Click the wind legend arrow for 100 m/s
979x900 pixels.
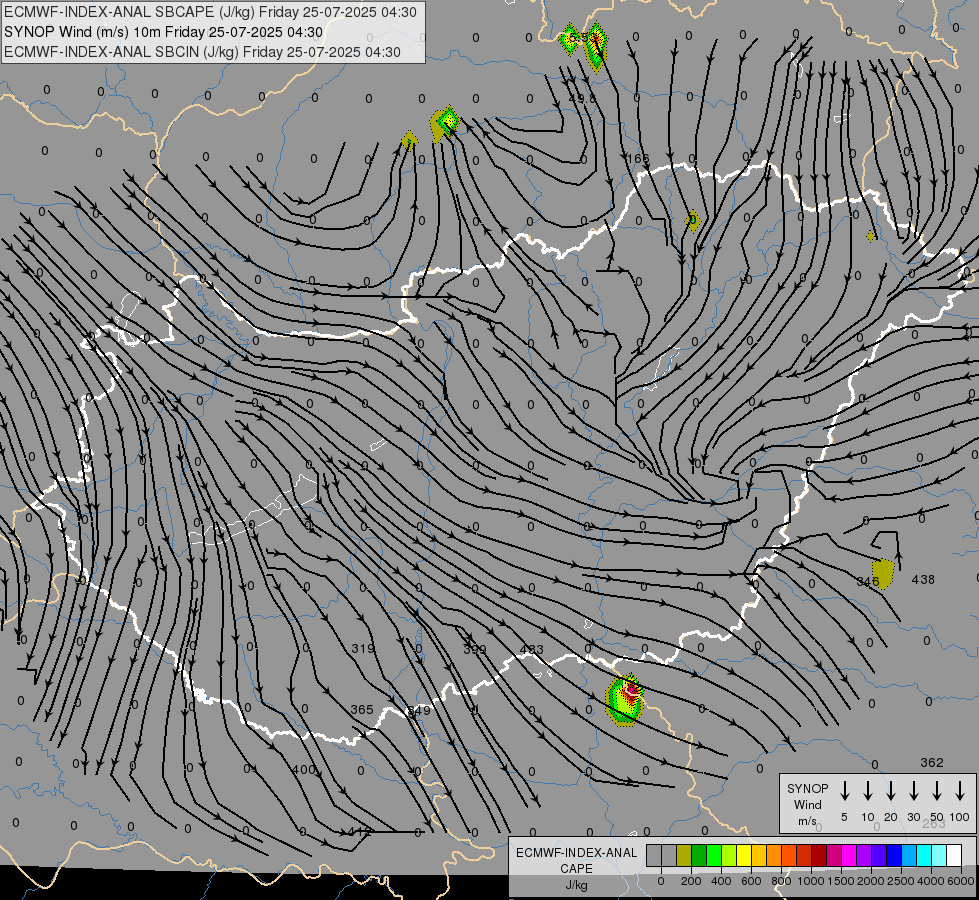point(960,791)
